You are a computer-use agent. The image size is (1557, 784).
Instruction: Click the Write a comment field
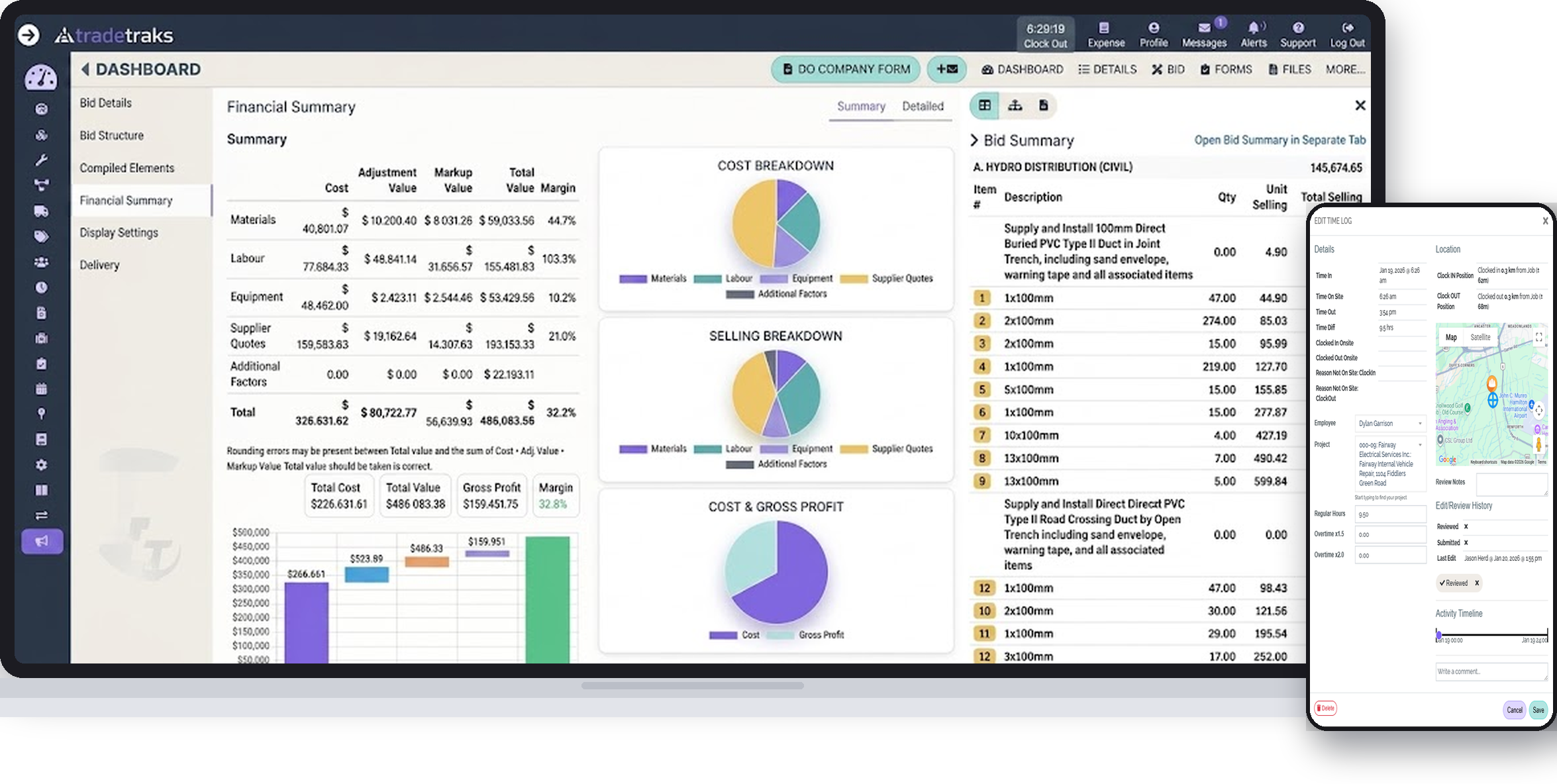click(1491, 671)
